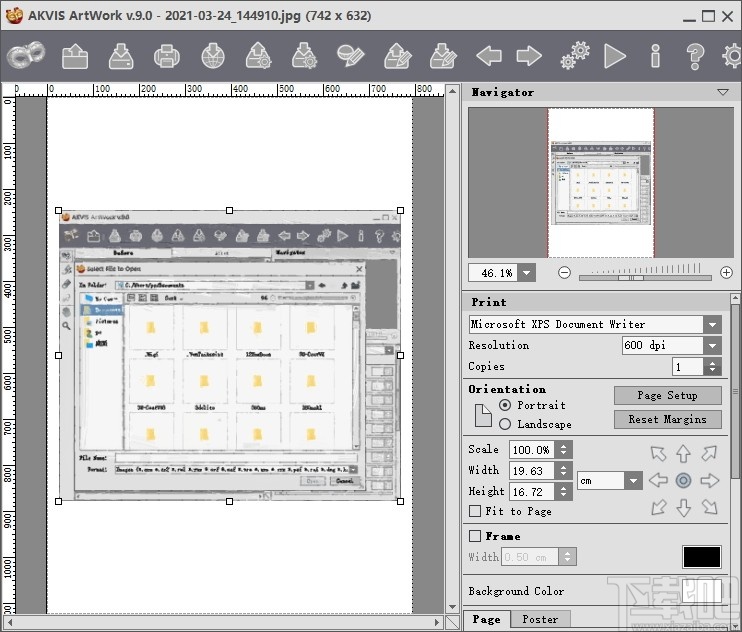The width and height of the screenshot is (742, 632).
Task: Select Landscape orientation
Action: click(505, 424)
